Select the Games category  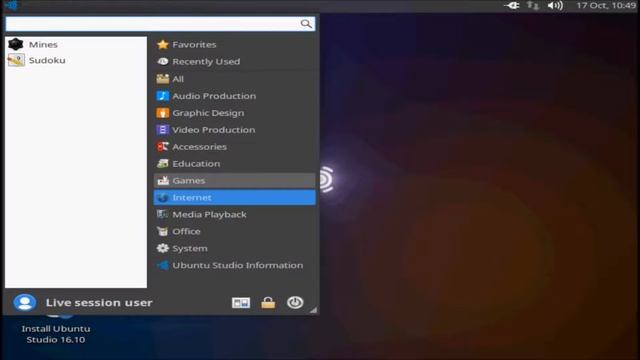pyautogui.click(x=234, y=180)
